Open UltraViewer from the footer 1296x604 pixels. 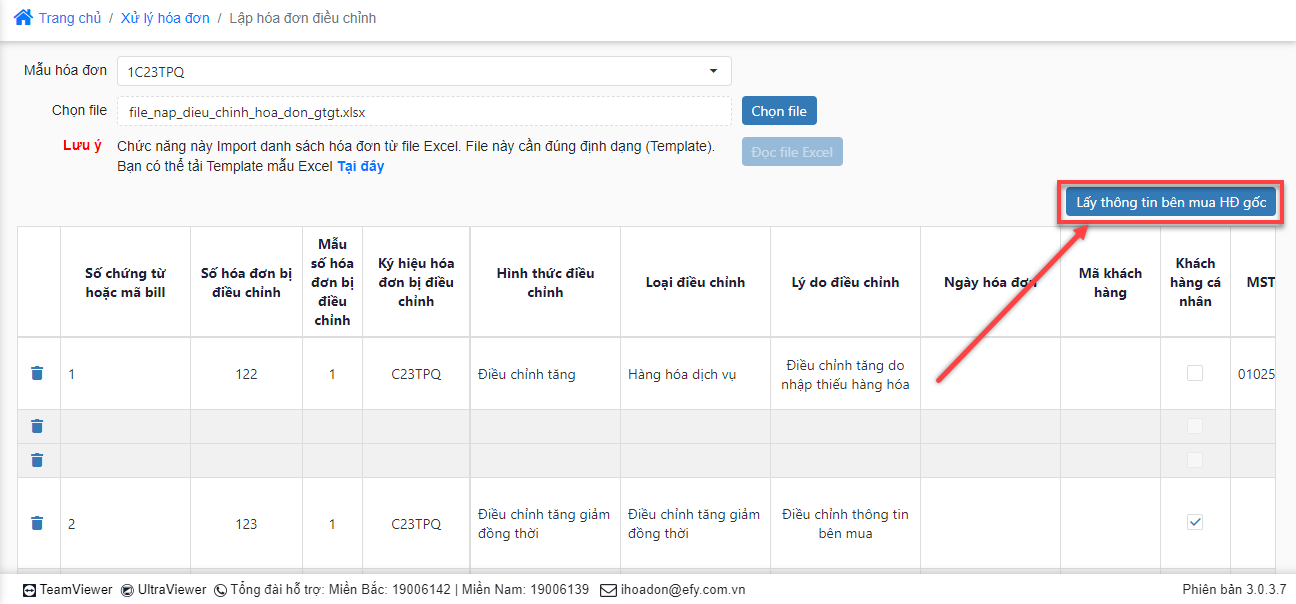(163, 590)
